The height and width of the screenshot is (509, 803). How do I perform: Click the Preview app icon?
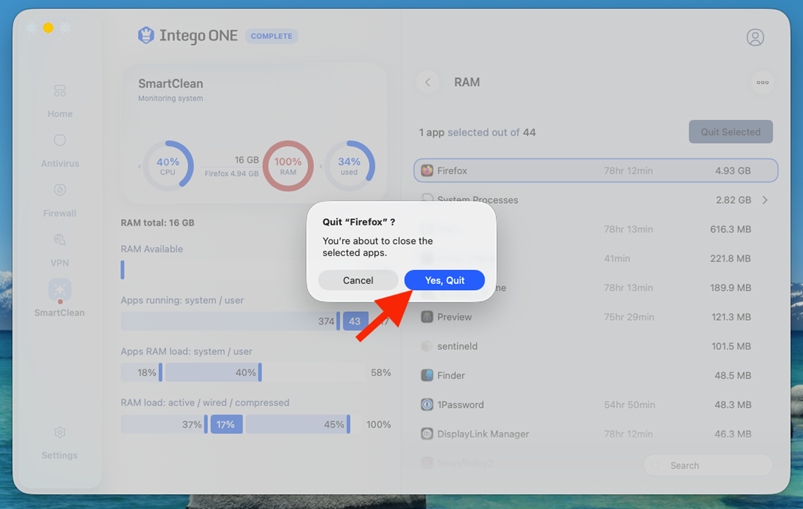click(427, 317)
